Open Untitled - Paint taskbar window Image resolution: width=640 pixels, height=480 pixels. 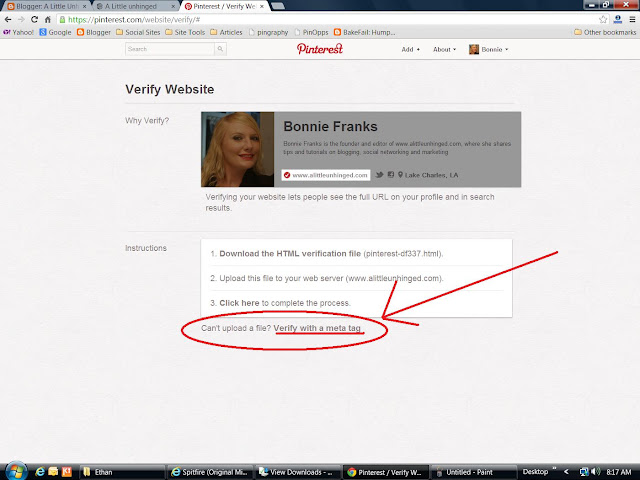click(x=473, y=472)
